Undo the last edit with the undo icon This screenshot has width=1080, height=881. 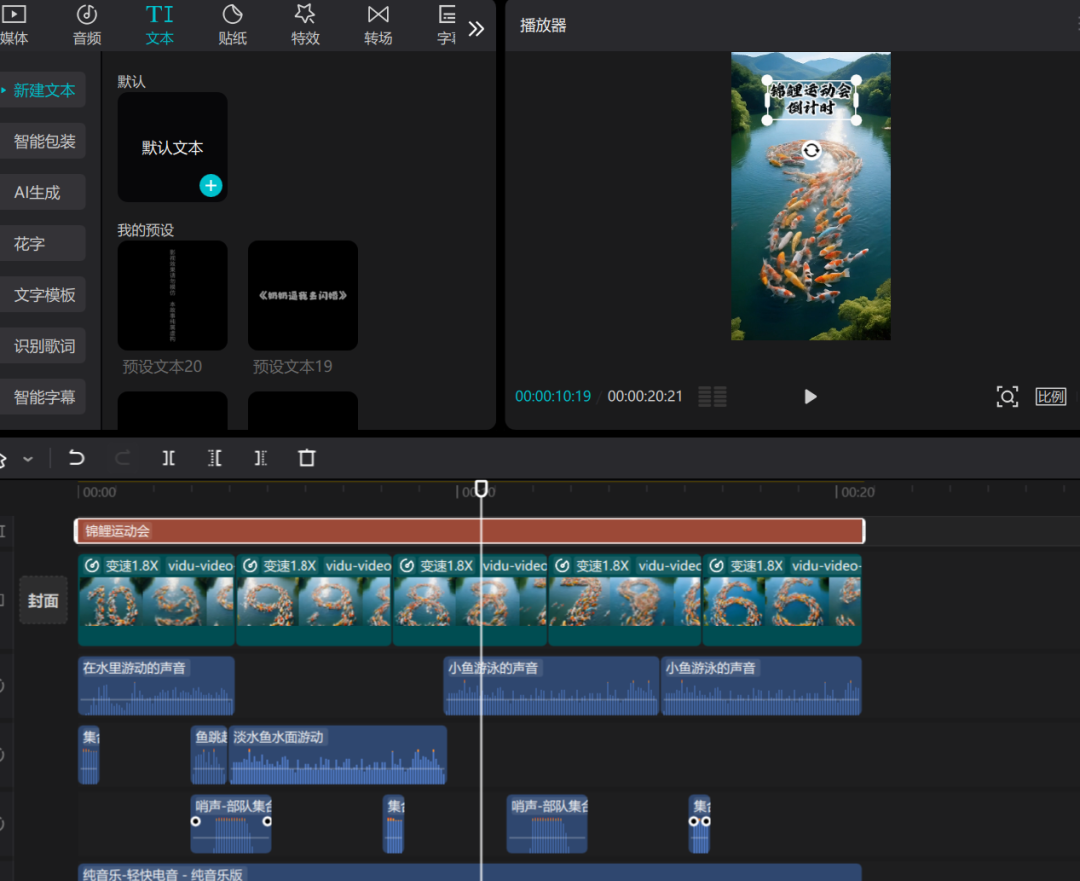pyautogui.click(x=78, y=458)
